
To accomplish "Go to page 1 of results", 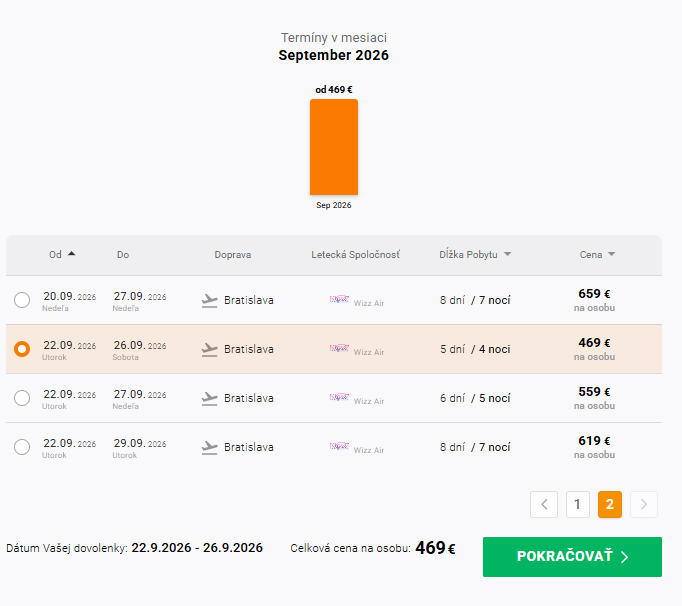I will (578, 504).
